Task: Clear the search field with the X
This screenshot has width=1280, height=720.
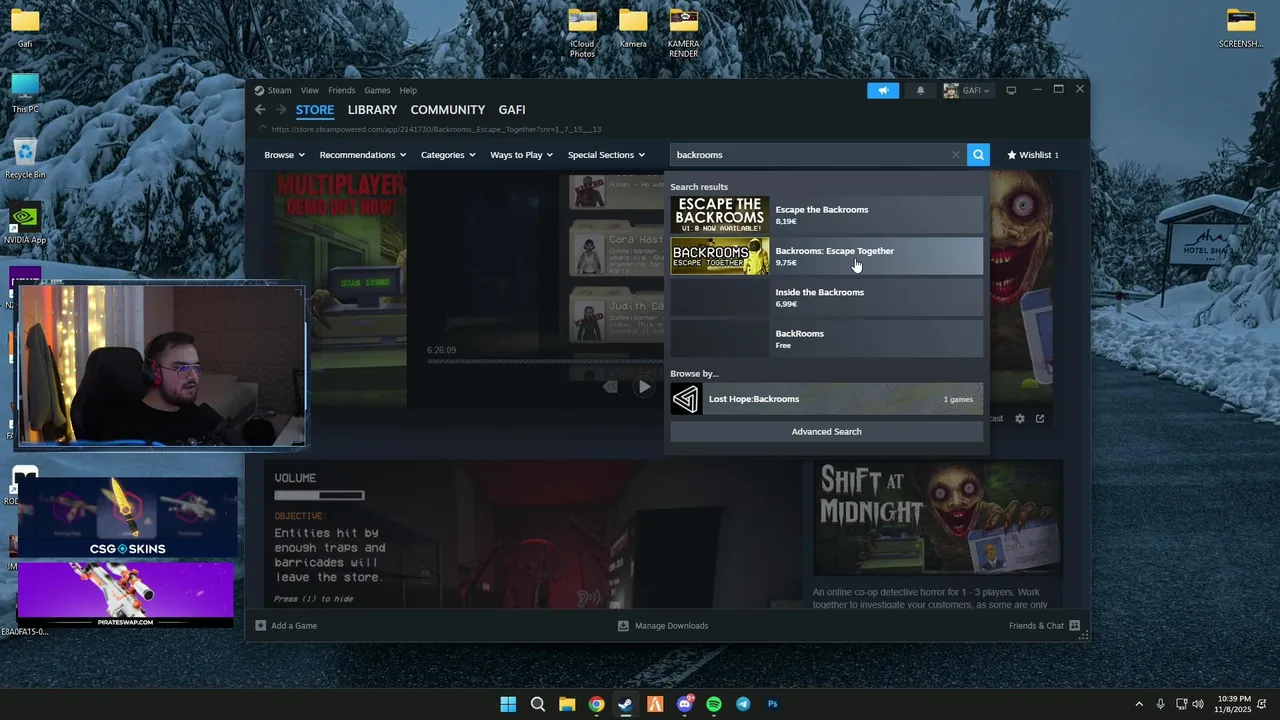Action: tap(956, 155)
